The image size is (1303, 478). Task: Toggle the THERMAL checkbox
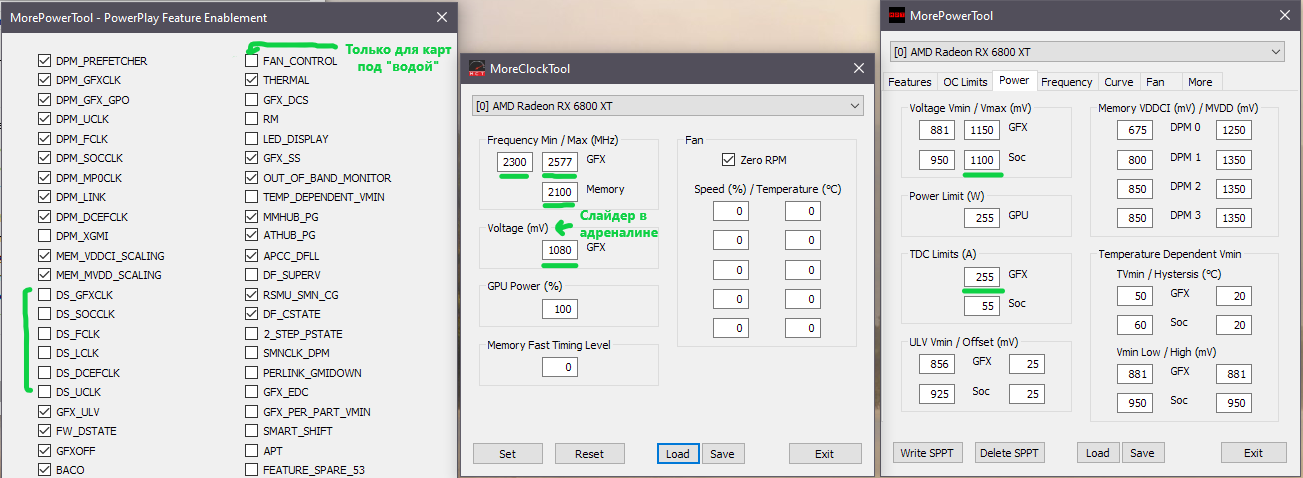251,81
